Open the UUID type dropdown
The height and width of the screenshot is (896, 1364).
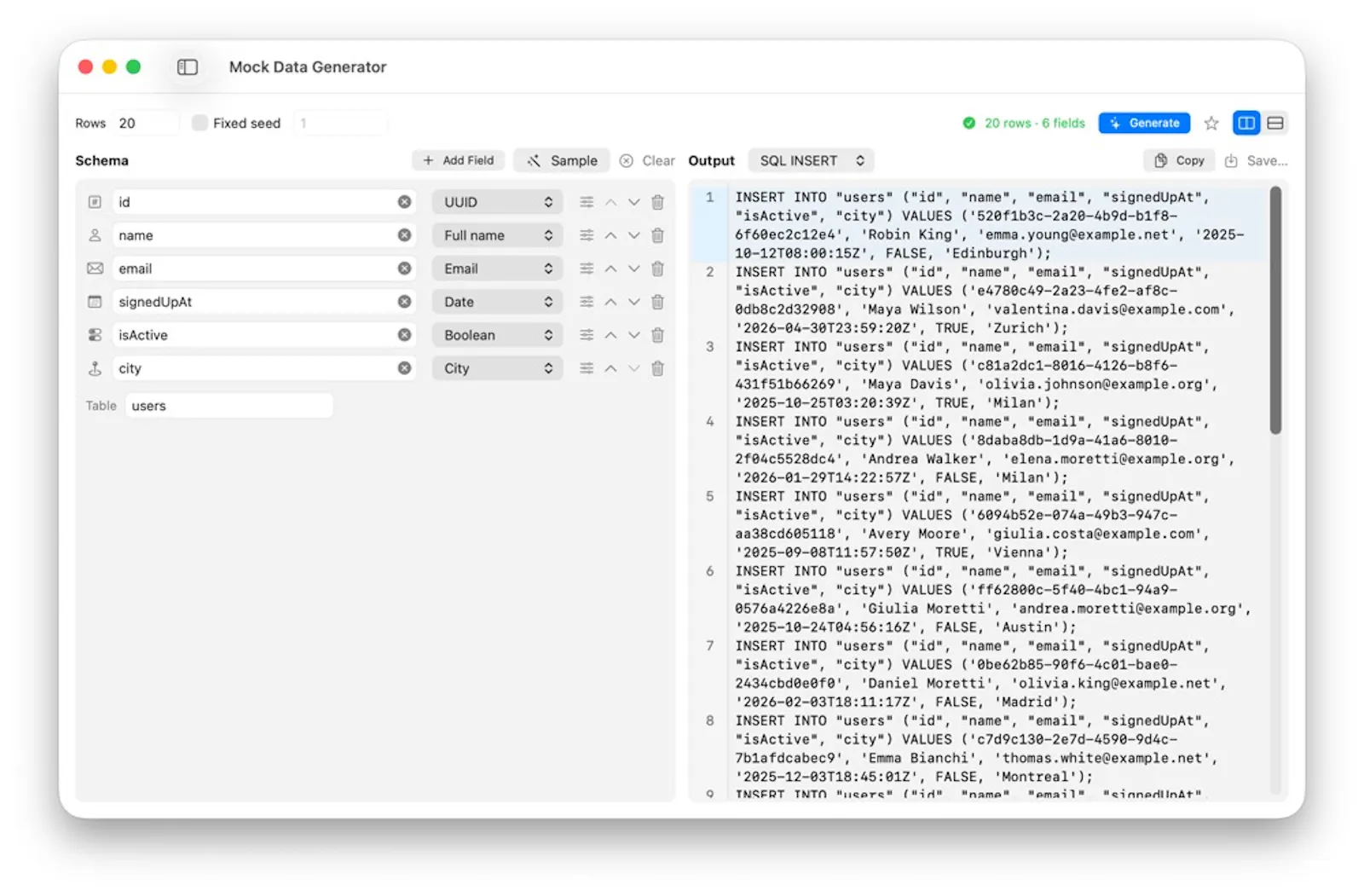(x=497, y=202)
